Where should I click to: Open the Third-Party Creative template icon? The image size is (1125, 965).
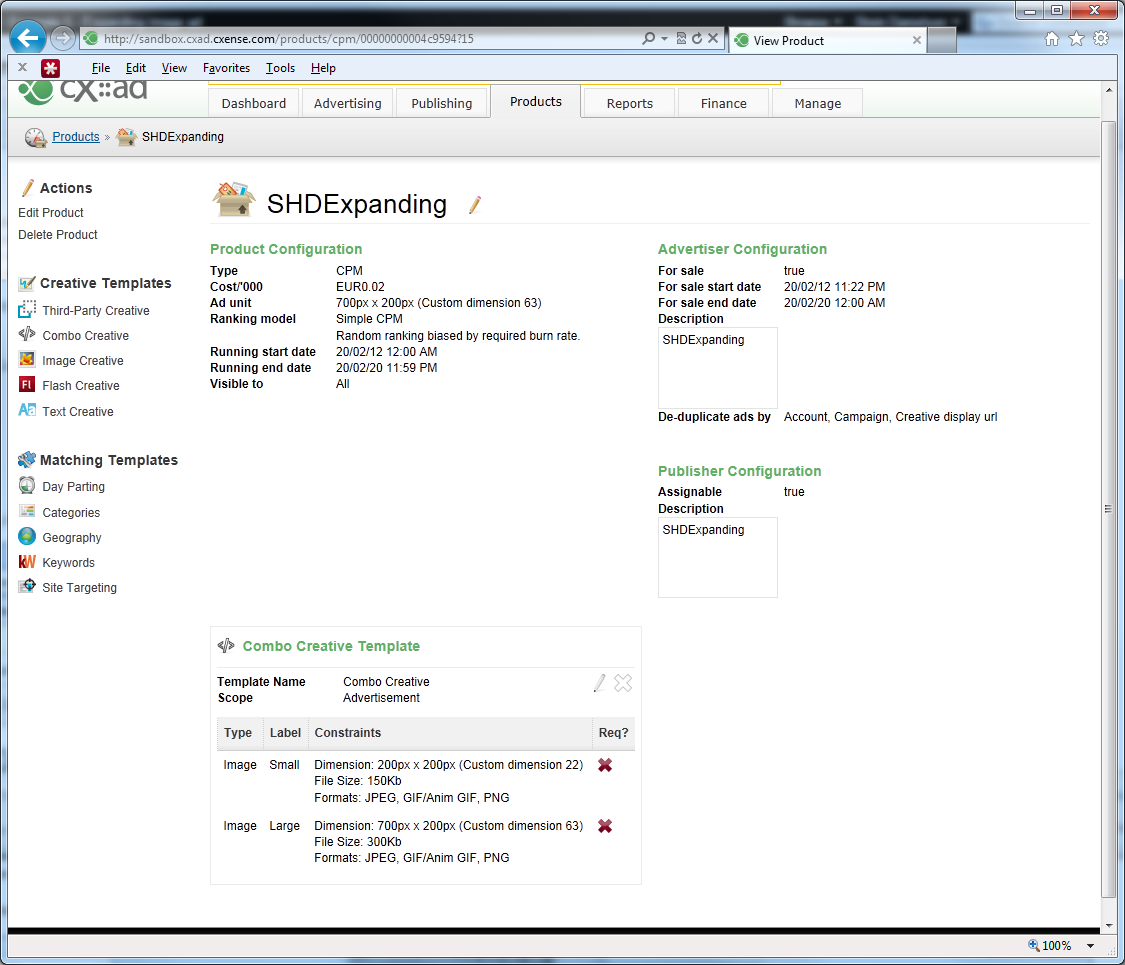[x=27, y=309]
